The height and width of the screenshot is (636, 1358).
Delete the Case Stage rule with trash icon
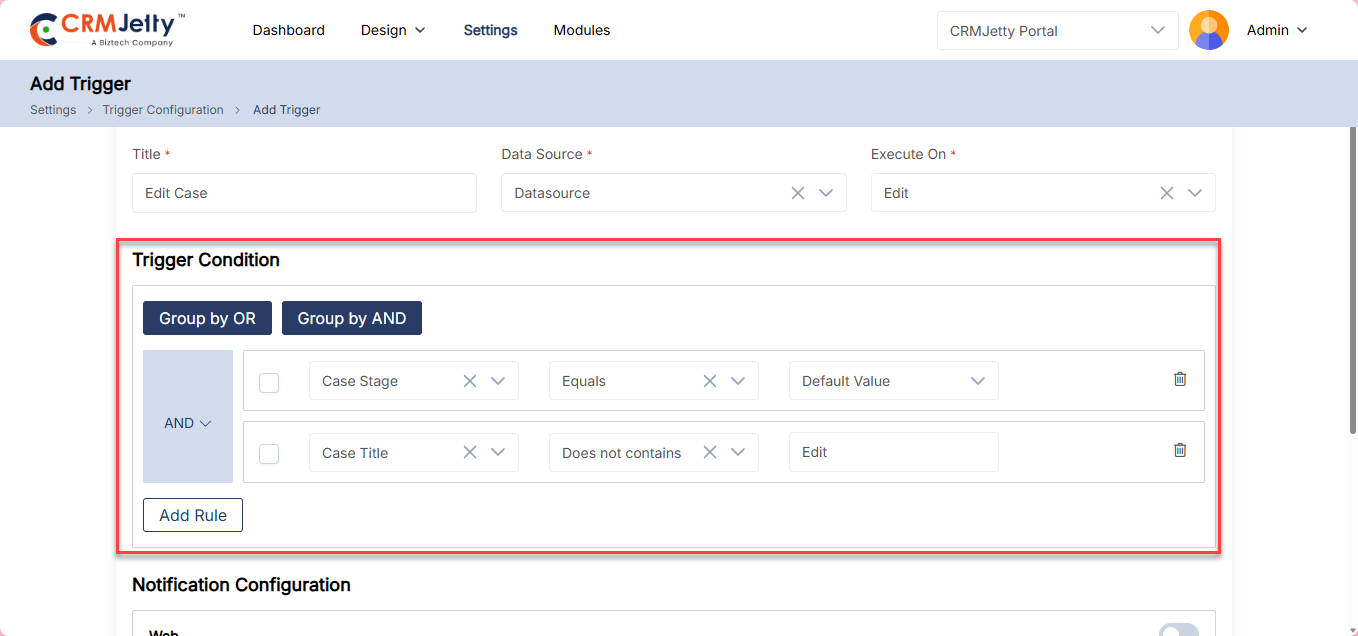pos(1180,379)
